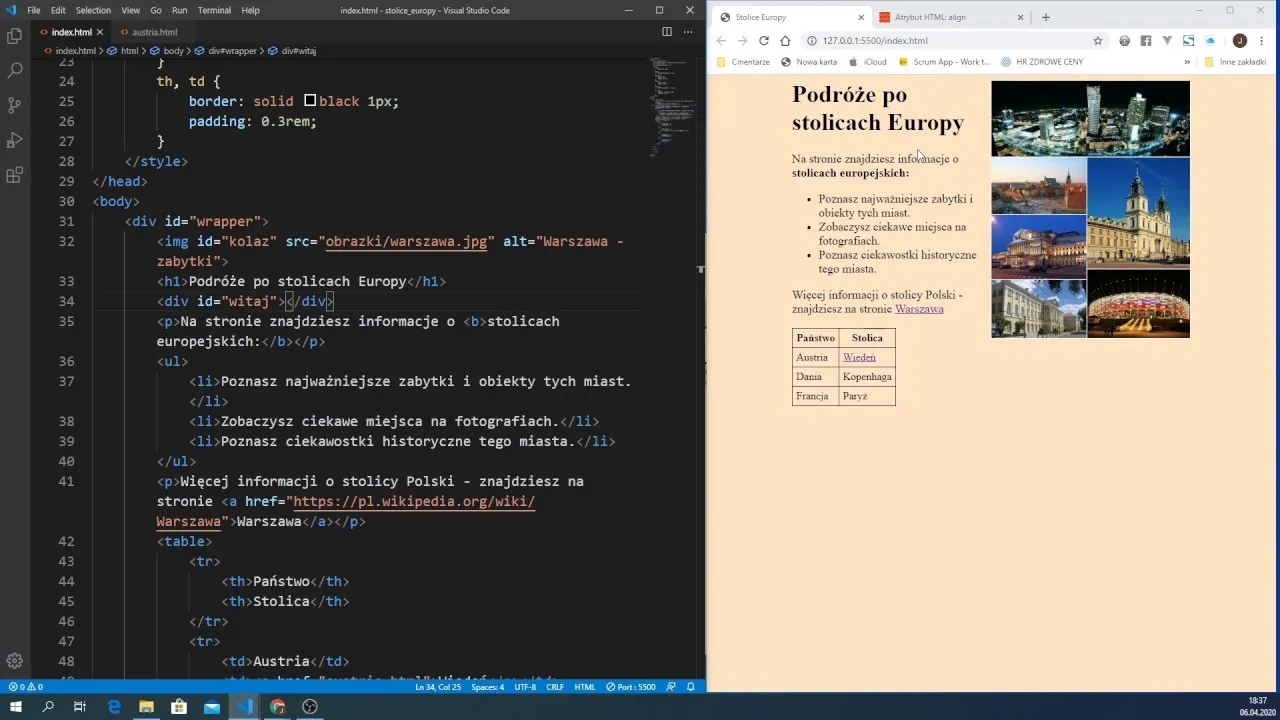Screen dimensions: 1280x720
Task: Go back in Chrome browser
Action: (721, 41)
